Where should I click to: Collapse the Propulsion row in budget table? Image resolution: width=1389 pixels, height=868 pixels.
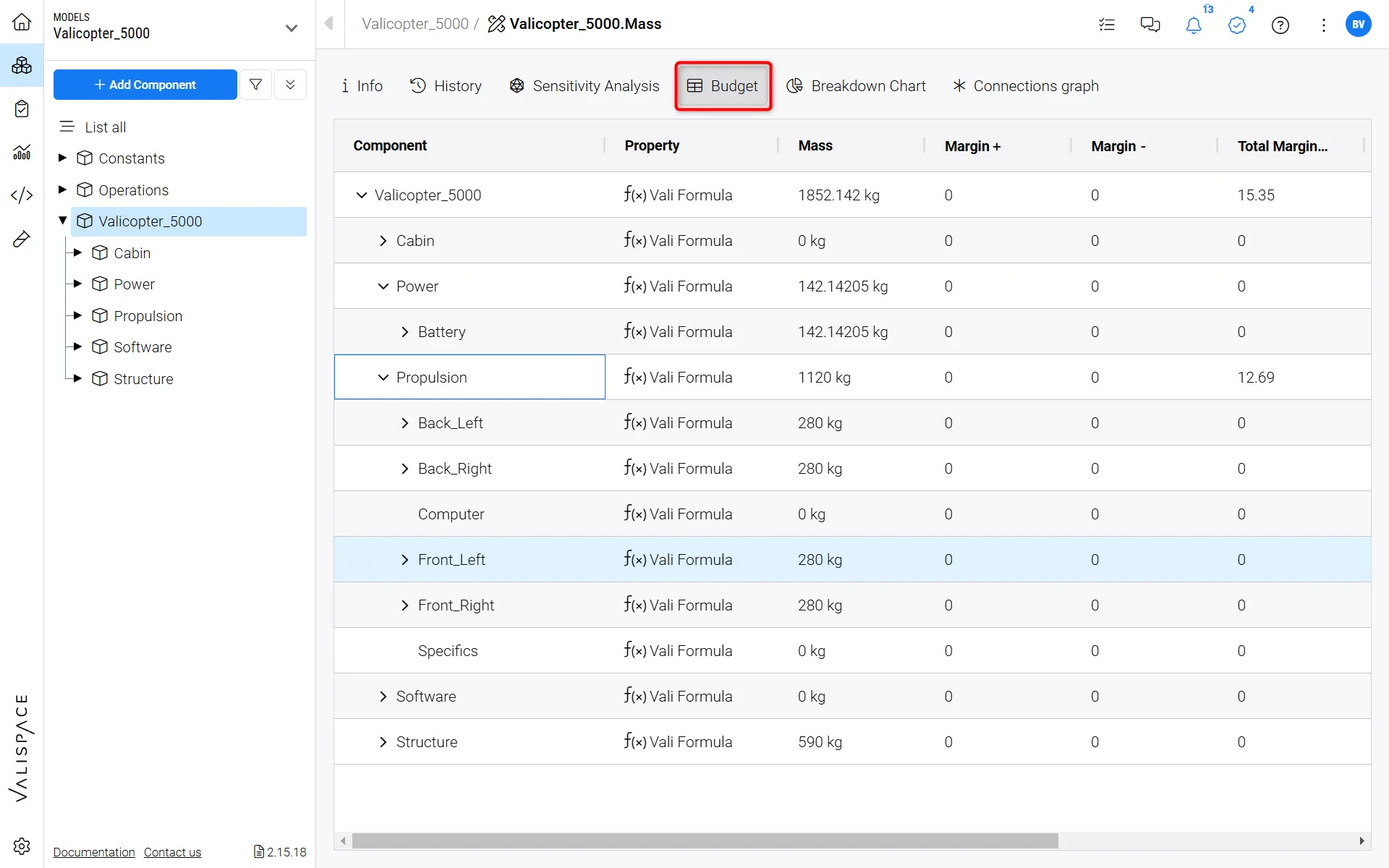[x=383, y=378]
